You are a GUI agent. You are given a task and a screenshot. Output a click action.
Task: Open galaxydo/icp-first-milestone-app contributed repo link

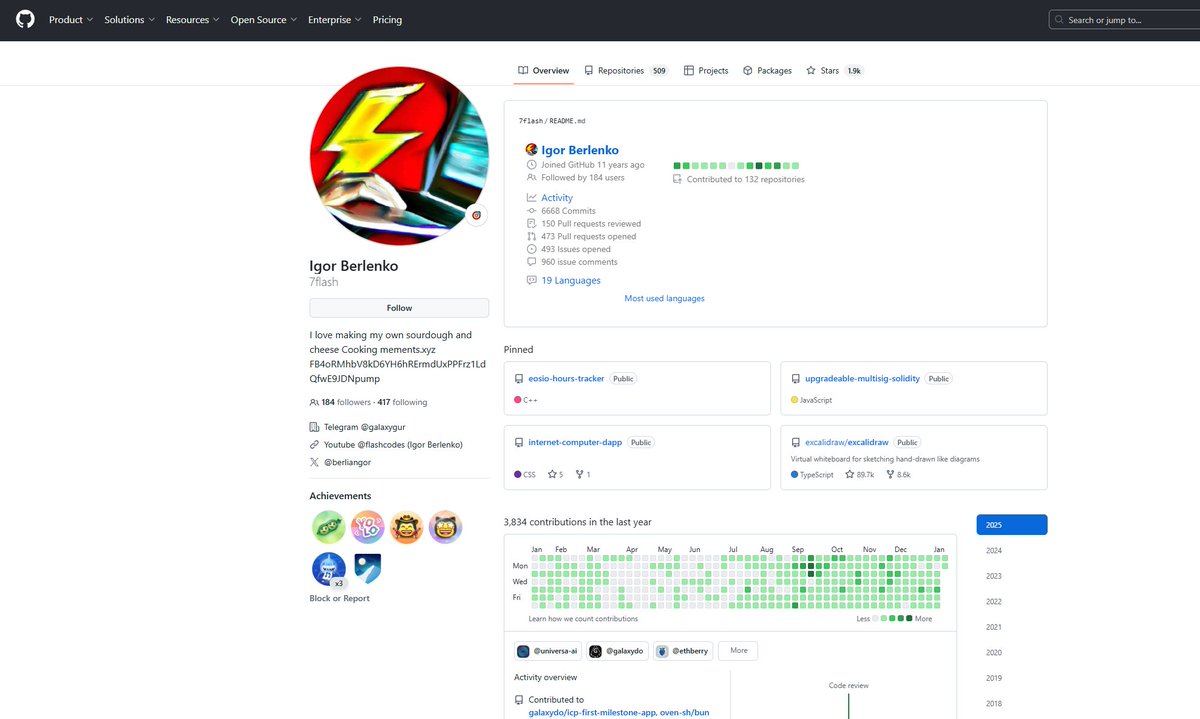point(594,713)
